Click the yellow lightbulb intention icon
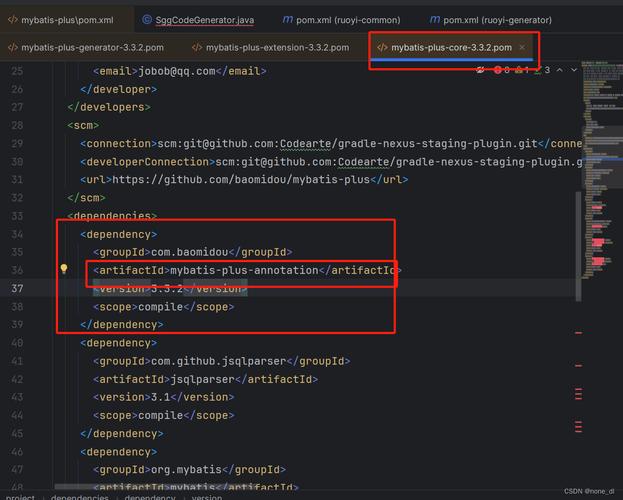 (64, 269)
